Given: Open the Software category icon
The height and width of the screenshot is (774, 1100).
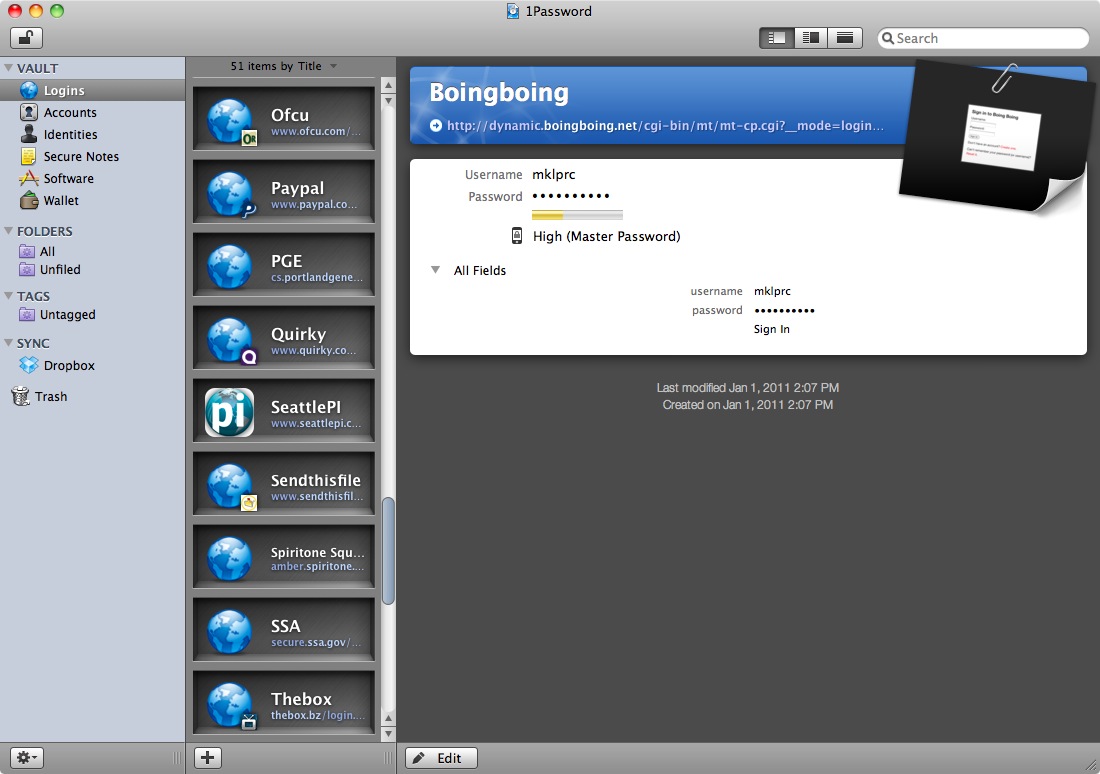Looking at the screenshot, I should click(29, 178).
